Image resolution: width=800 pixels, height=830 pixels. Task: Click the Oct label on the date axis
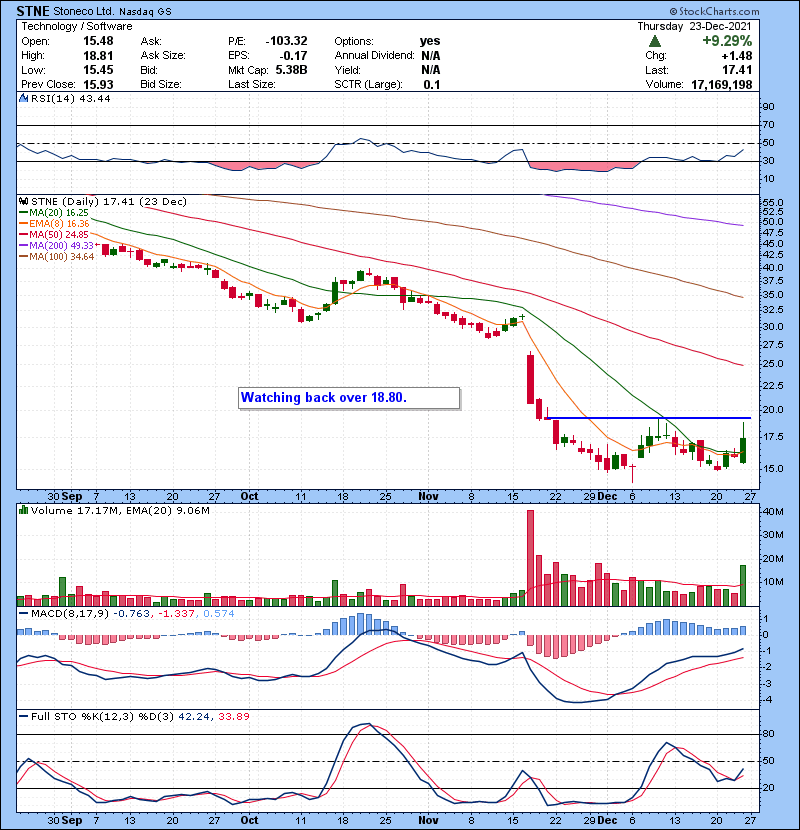tap(249, 495)
